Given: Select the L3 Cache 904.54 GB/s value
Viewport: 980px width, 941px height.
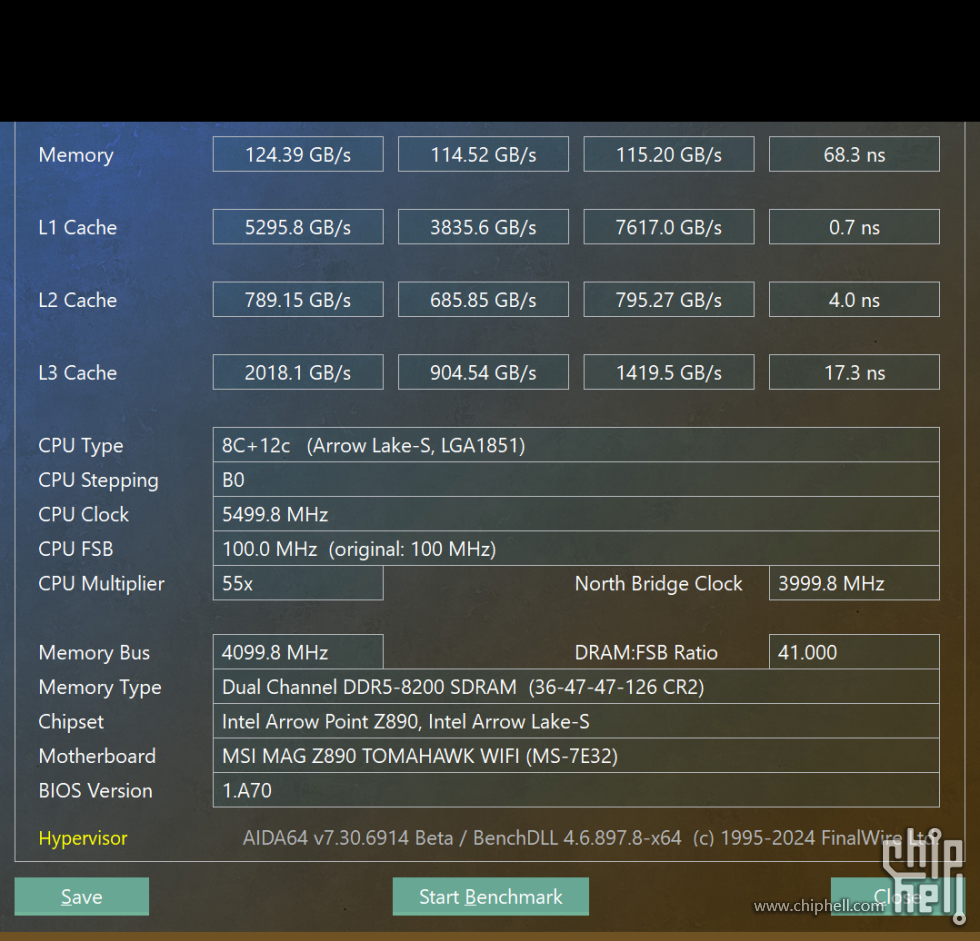Looking at the screenshot, I should pos(483,372).
